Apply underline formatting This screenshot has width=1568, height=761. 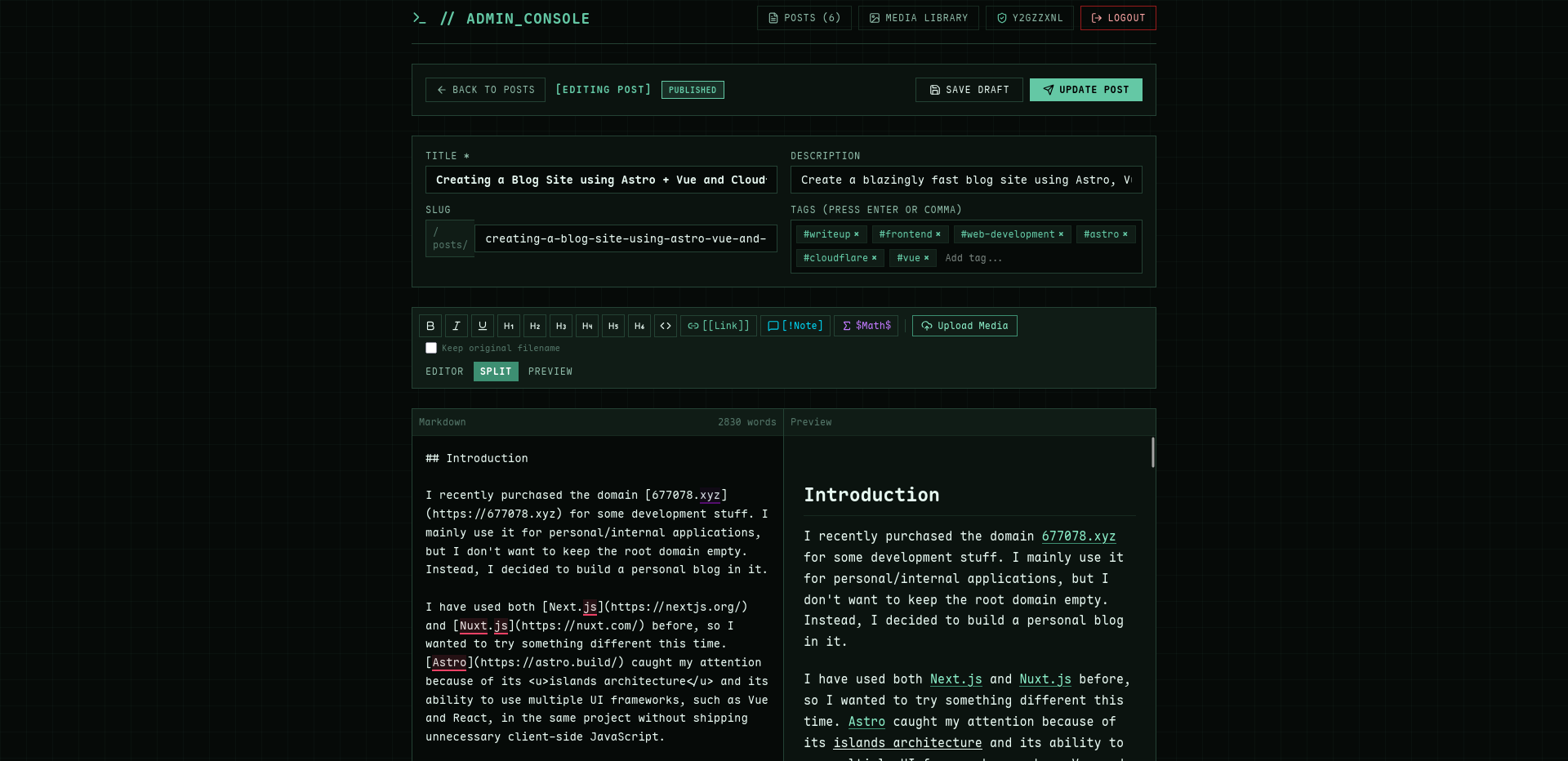click(483, 326)
